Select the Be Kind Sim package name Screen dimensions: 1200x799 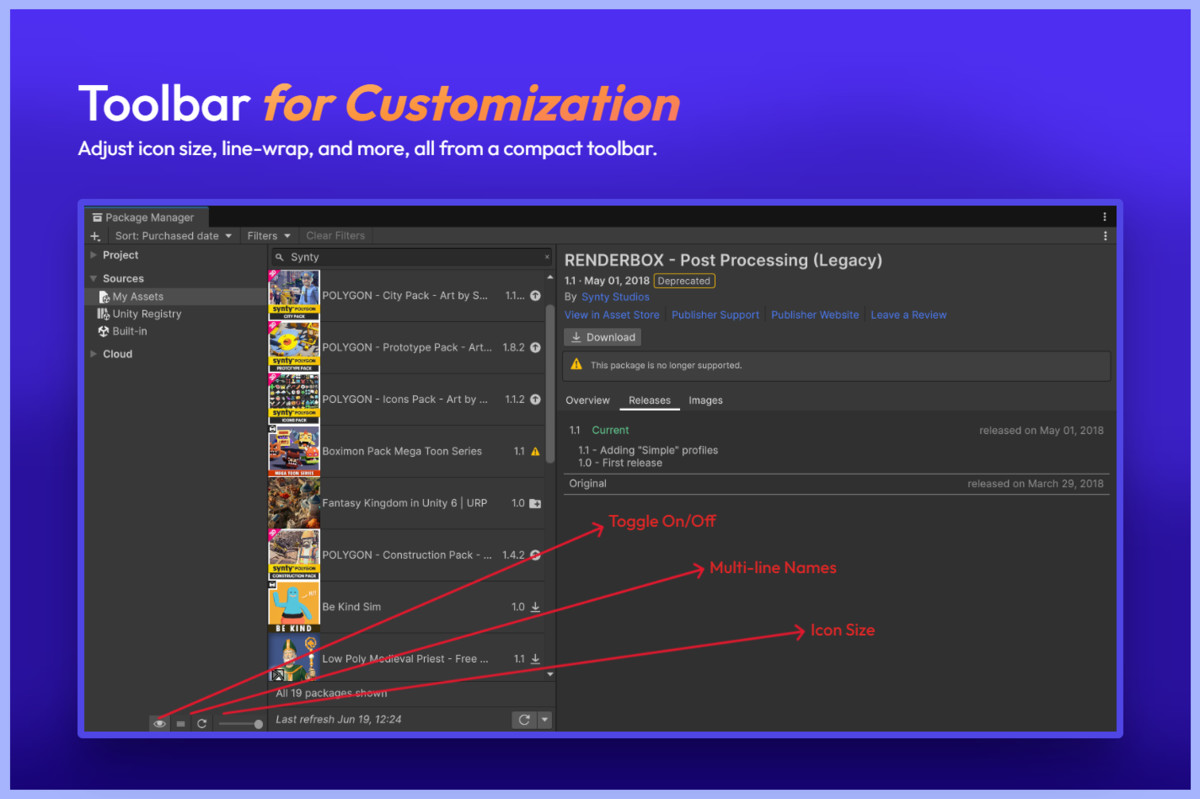pos(351,607)
